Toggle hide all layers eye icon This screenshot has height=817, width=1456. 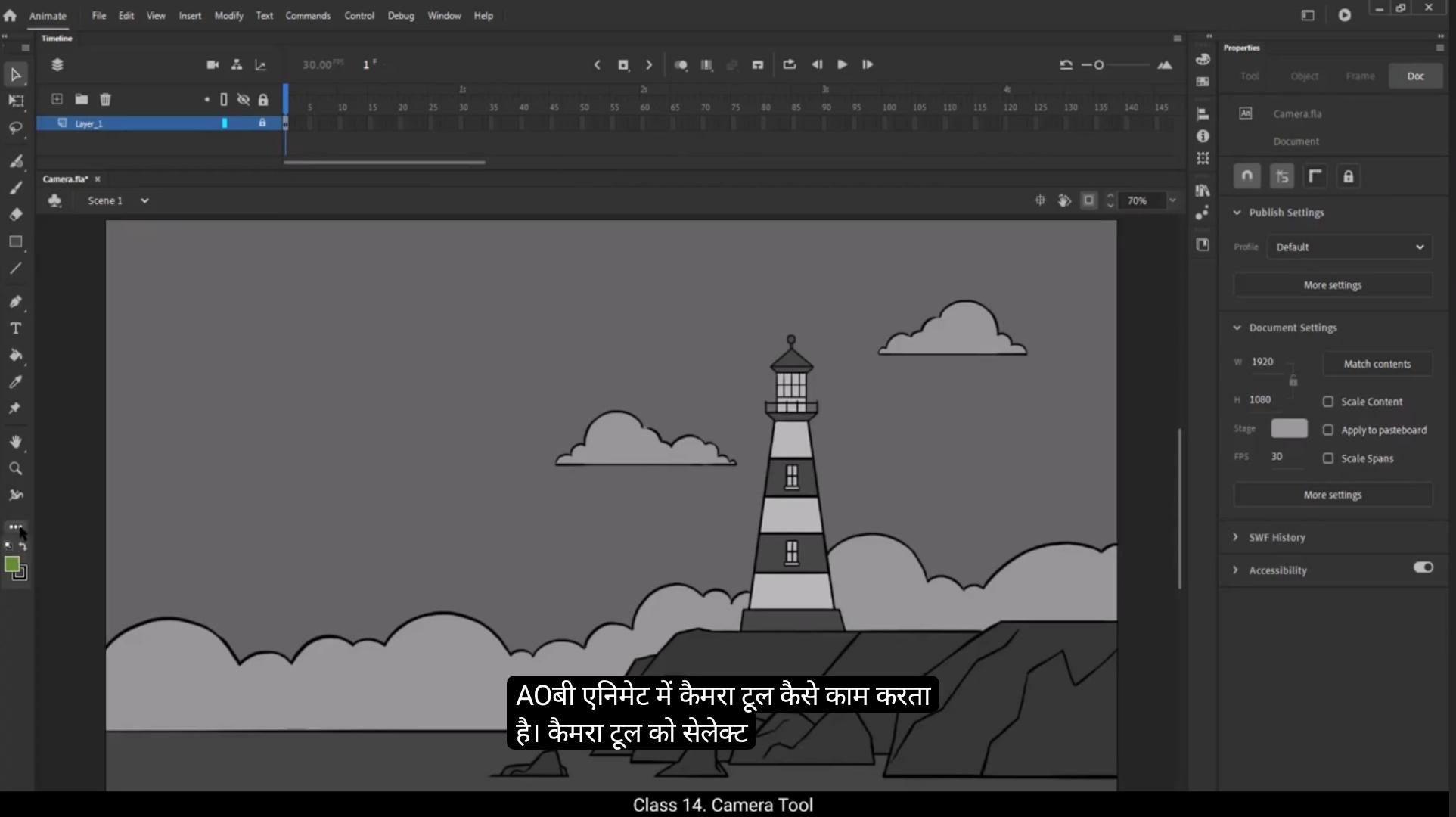[x=244, y=100]
